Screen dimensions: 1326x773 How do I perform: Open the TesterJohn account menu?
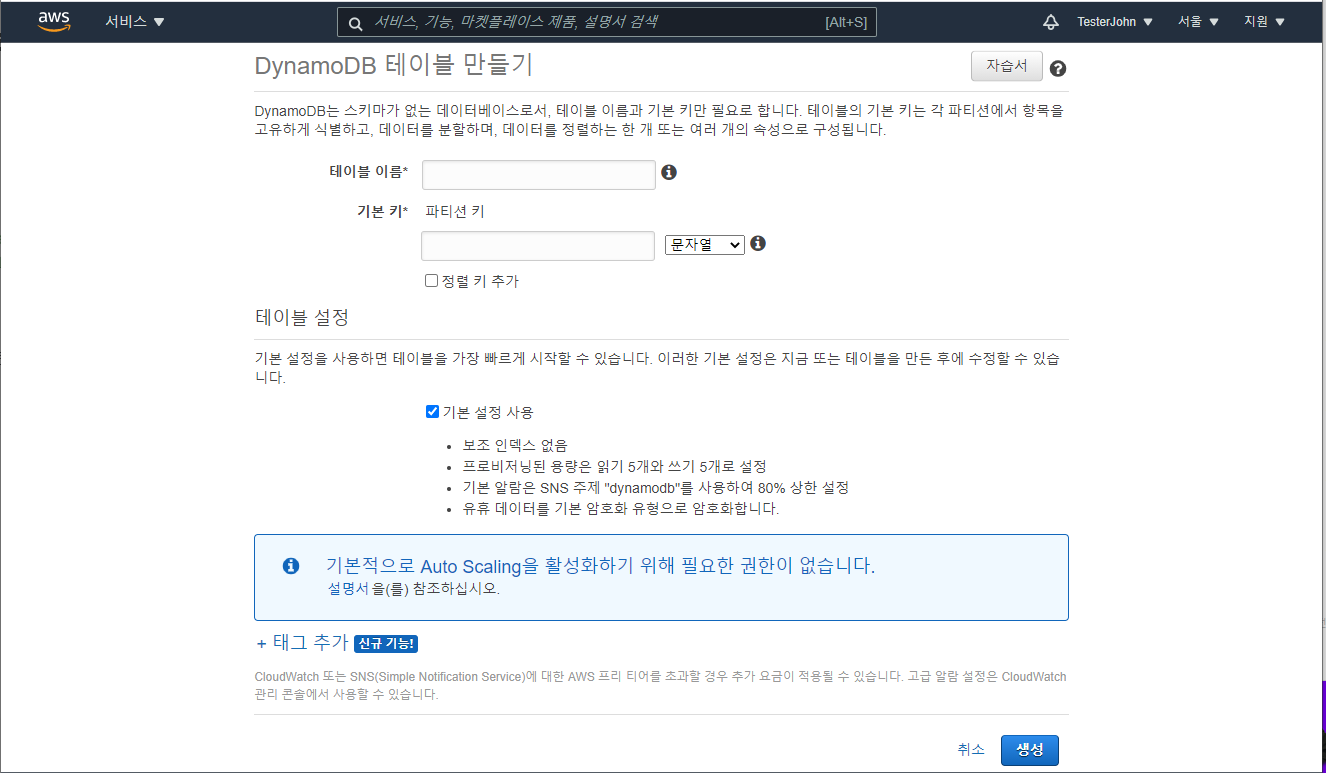(1115, 21)
